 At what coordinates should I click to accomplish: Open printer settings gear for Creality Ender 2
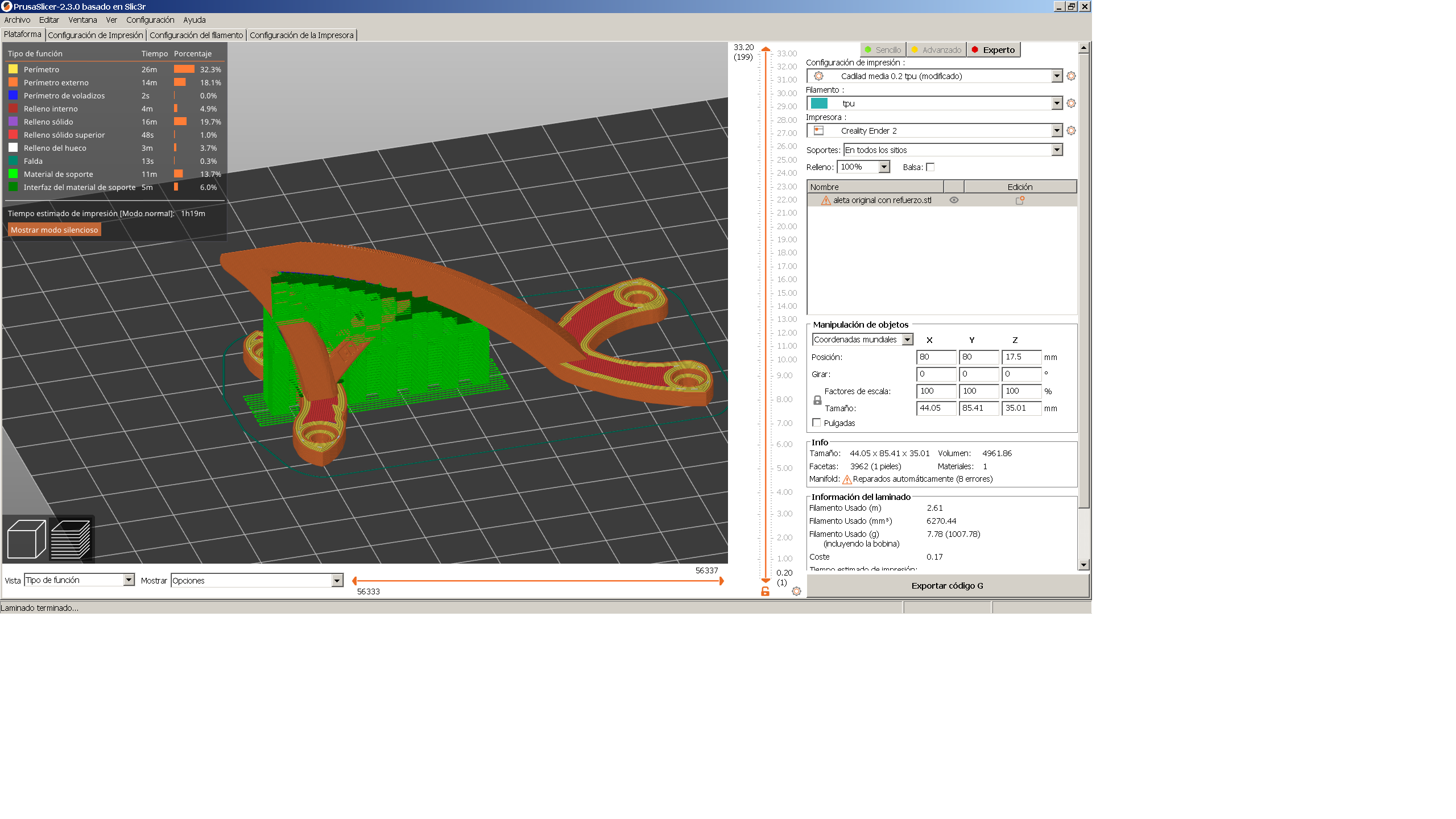(x=1072, y=130)
